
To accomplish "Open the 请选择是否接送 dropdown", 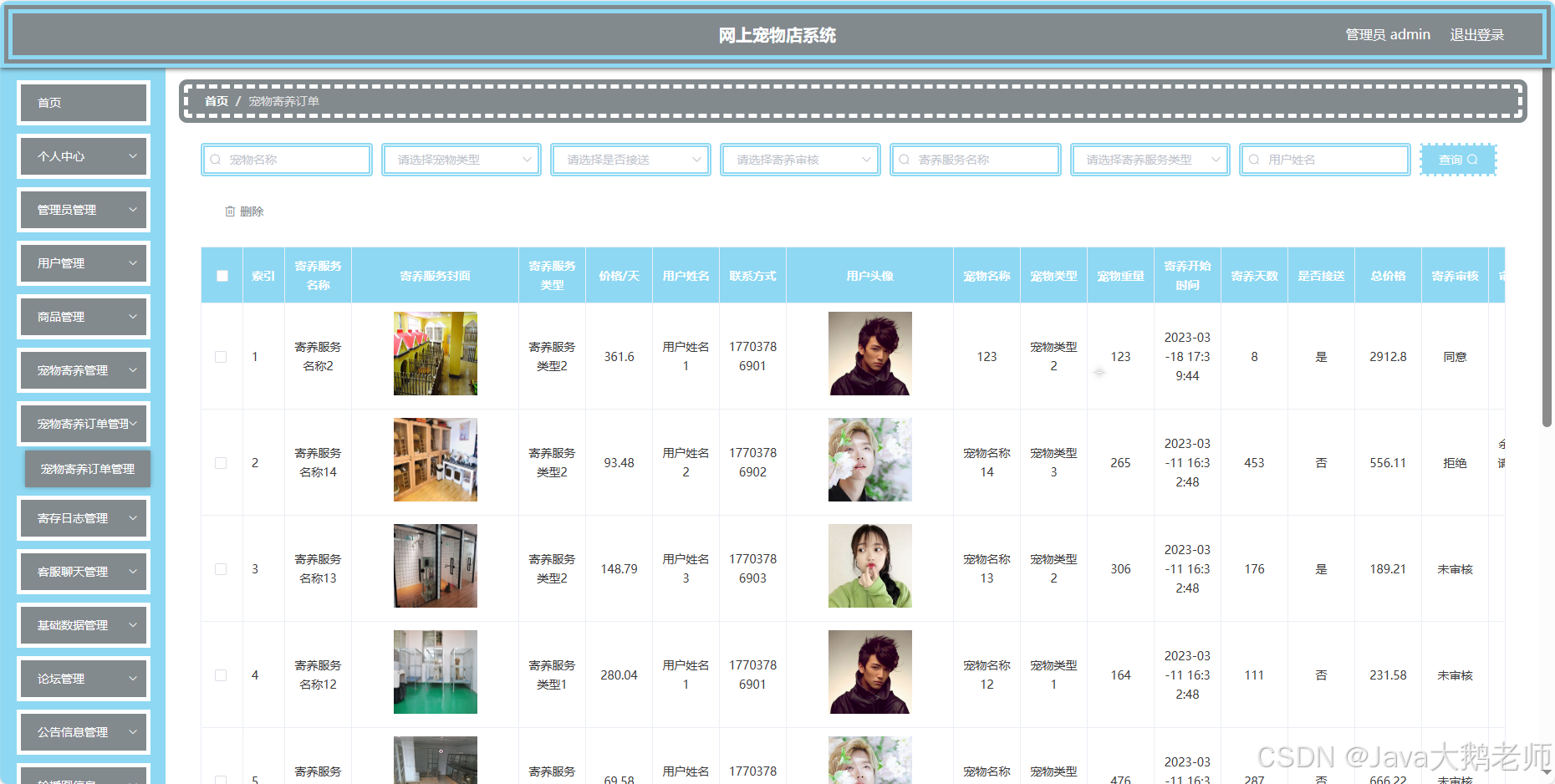I will coord(631,160).
